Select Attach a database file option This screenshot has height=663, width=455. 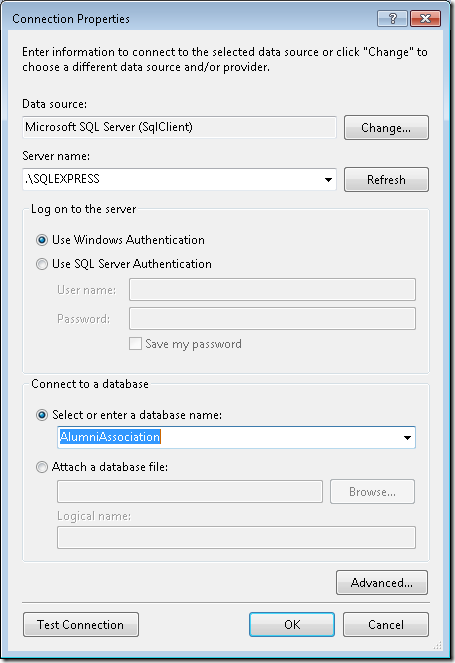pyautogui.click(x=41, y=467)
